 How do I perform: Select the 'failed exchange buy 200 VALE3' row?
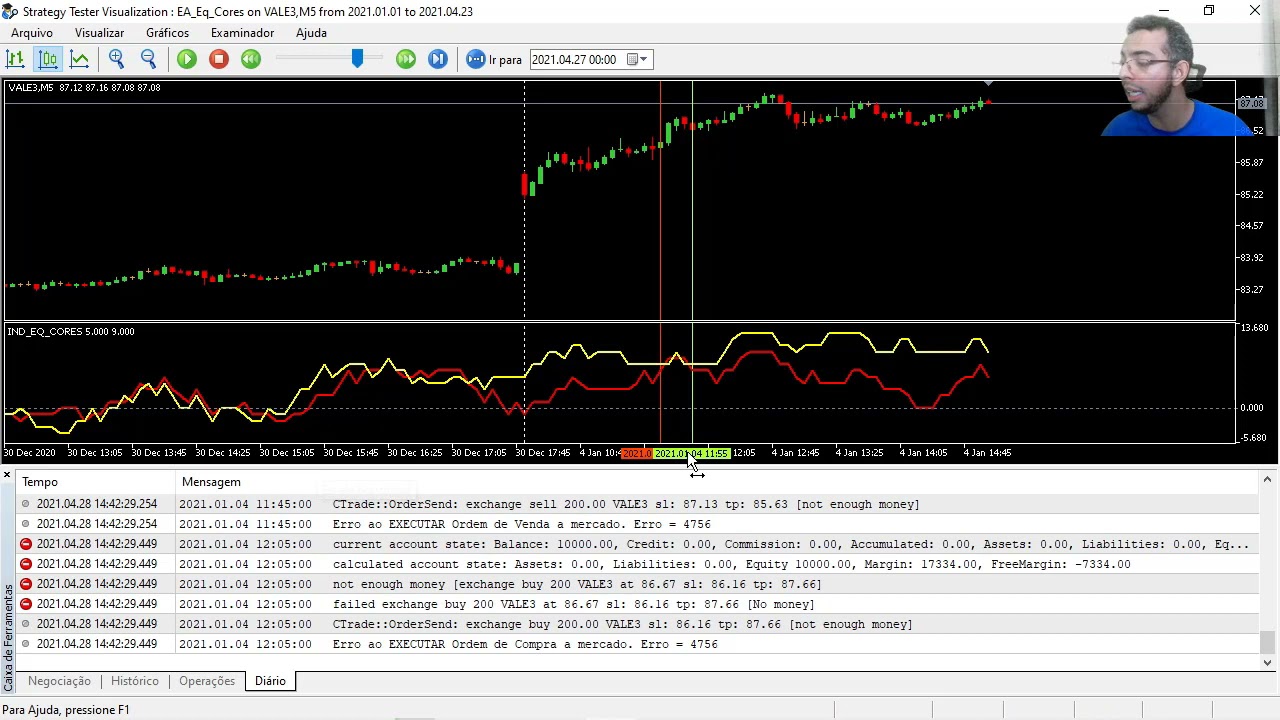(x=638, y=604)
